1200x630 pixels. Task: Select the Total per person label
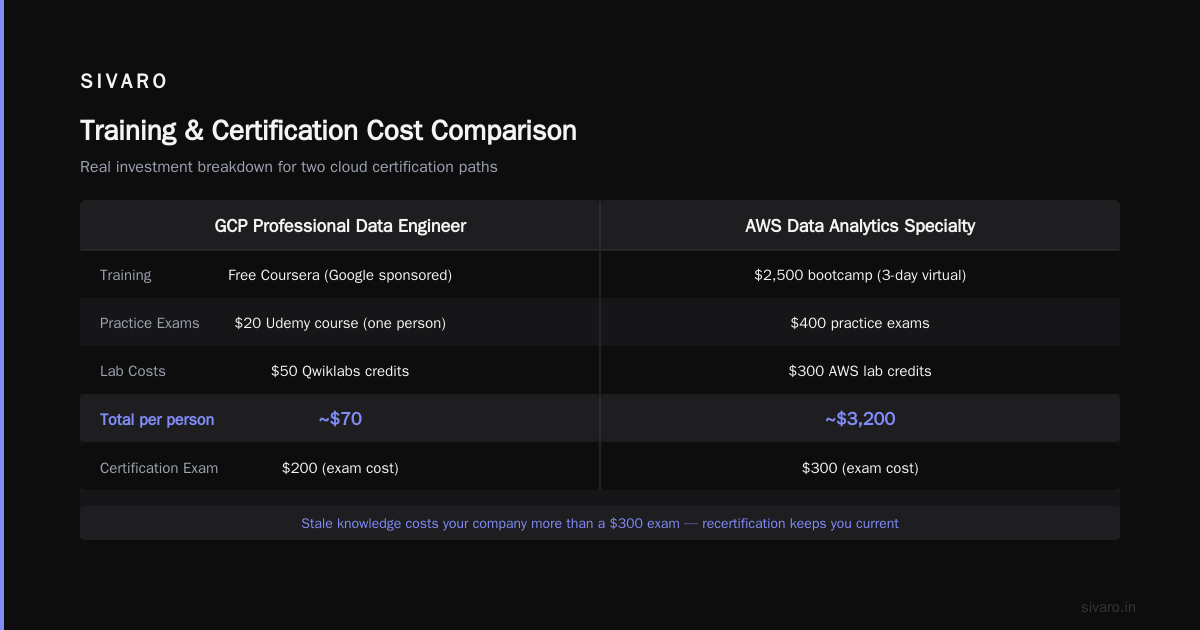157,420
